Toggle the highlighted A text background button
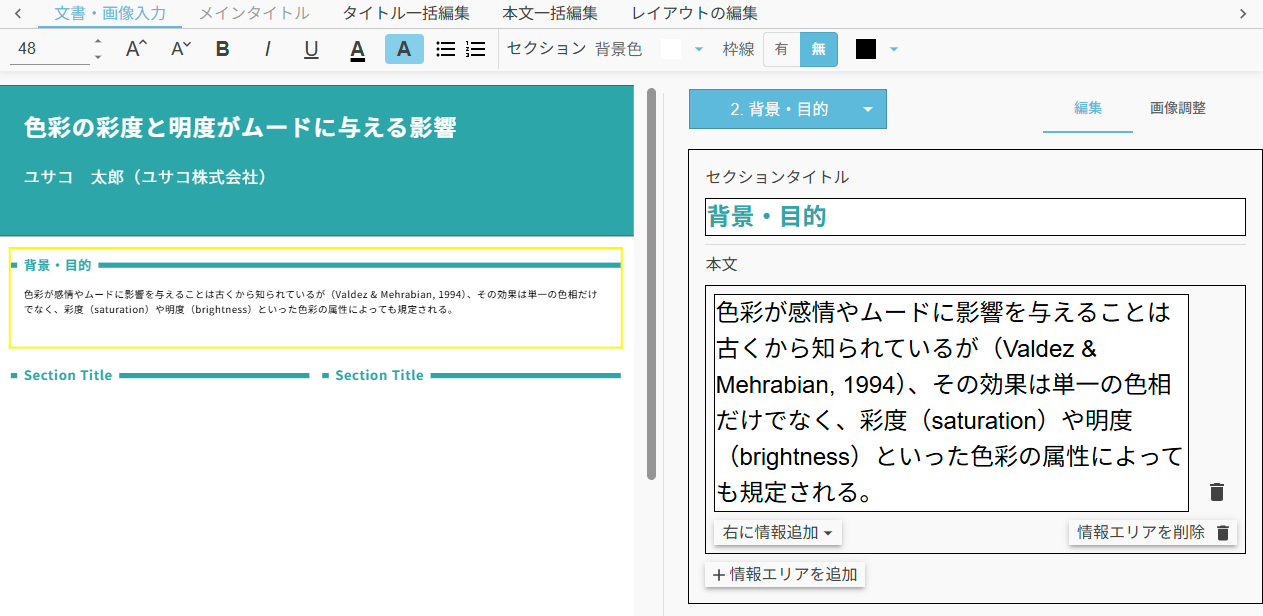Viewport: 1263px width, 616px height. tap(404, 49)
